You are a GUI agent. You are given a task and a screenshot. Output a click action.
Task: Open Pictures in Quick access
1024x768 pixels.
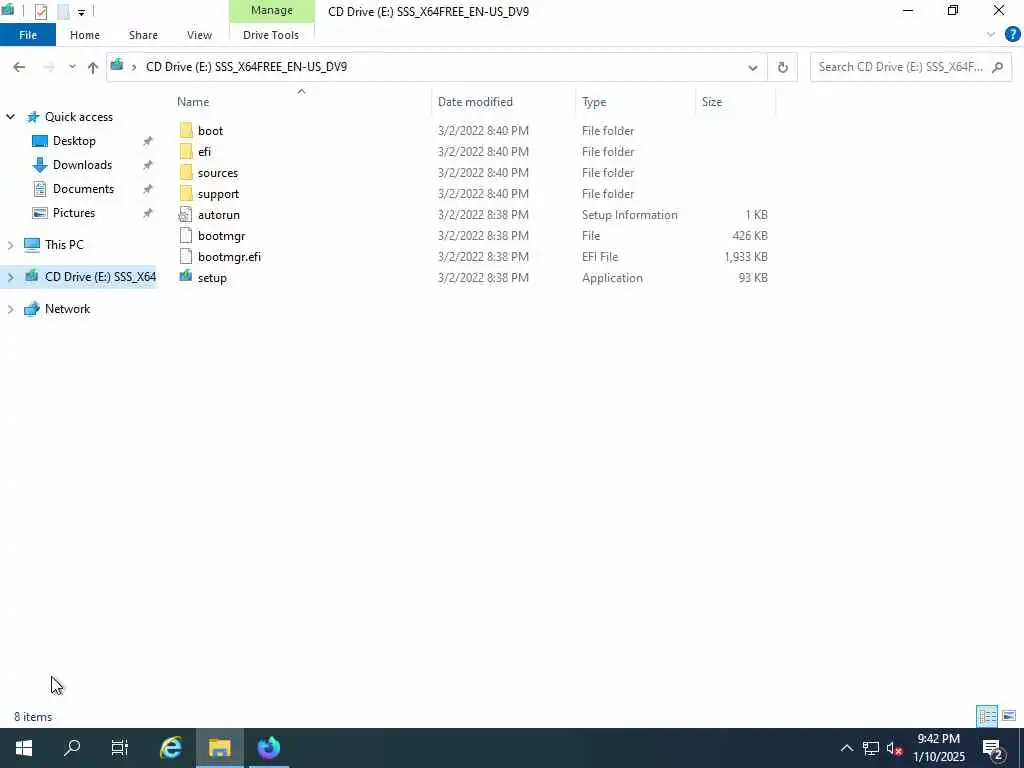click(x=74, y=213)
